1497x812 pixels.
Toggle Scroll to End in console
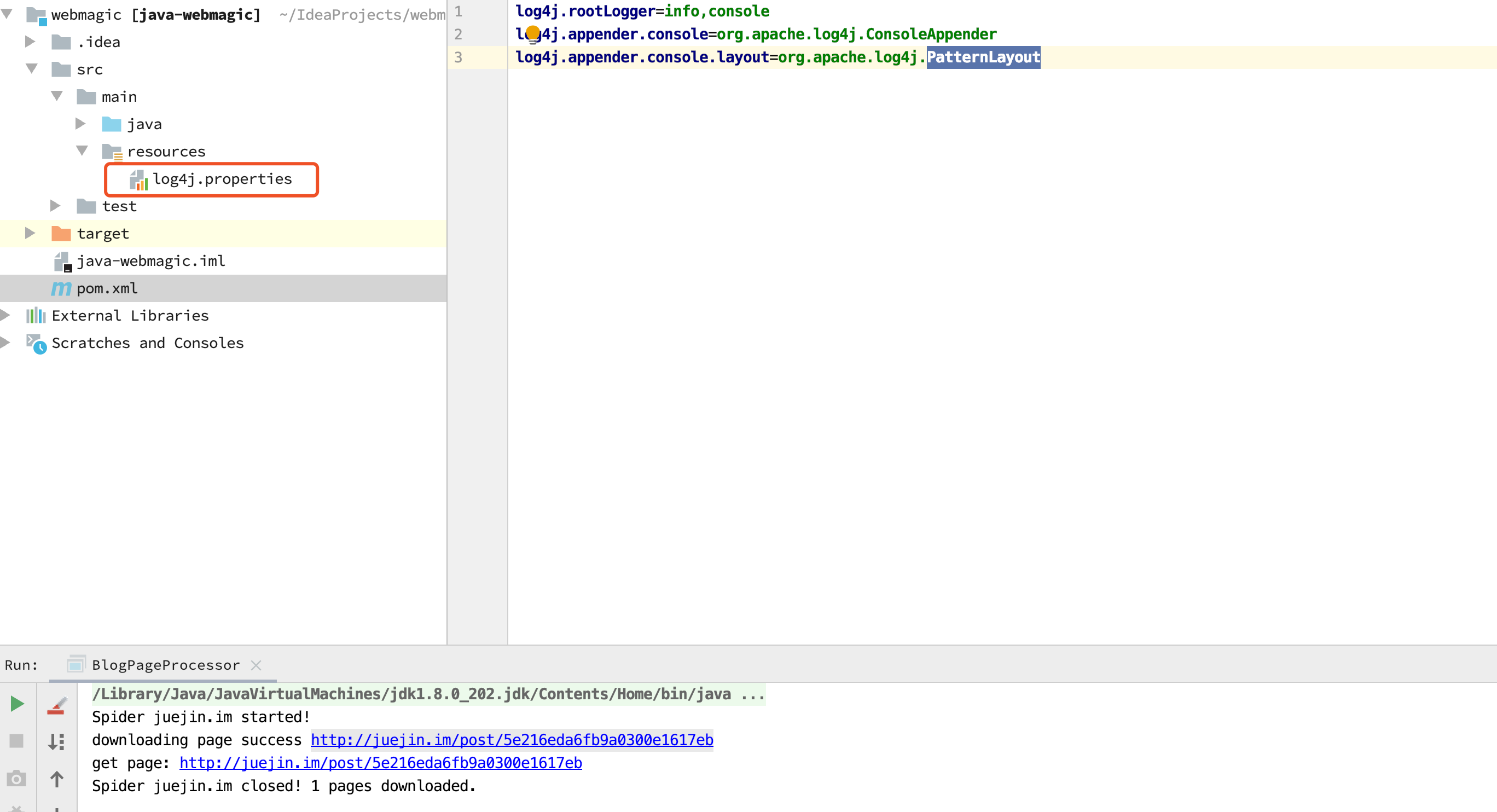click(56, 741)
